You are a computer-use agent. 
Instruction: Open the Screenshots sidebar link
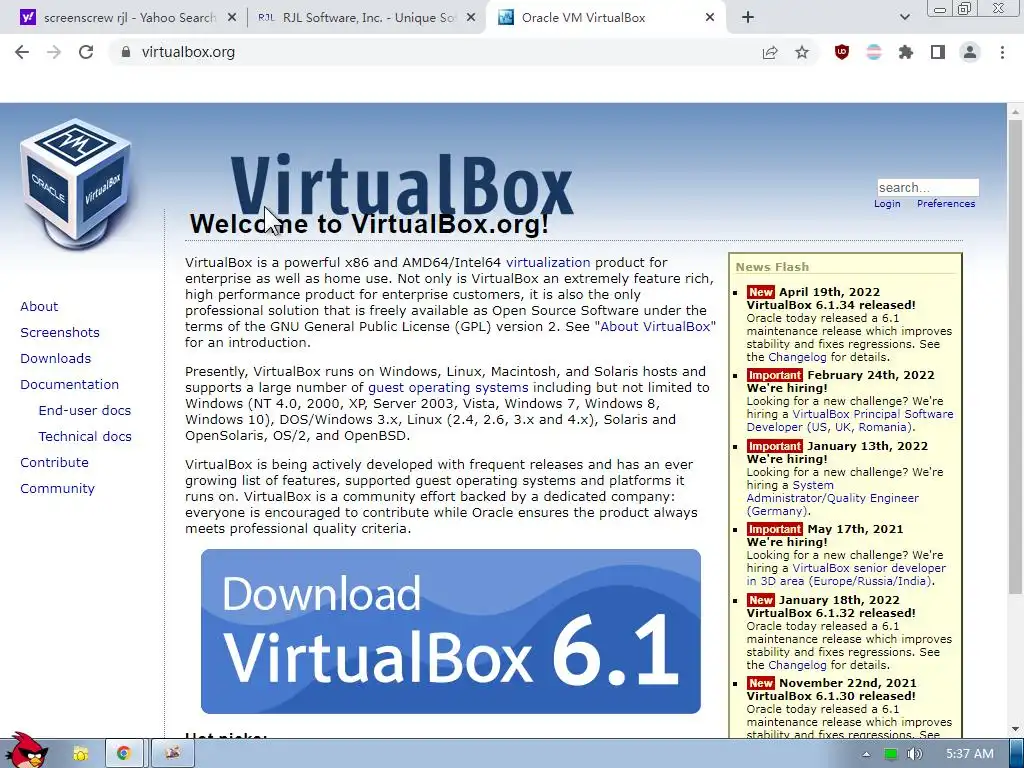coord(60,332)
